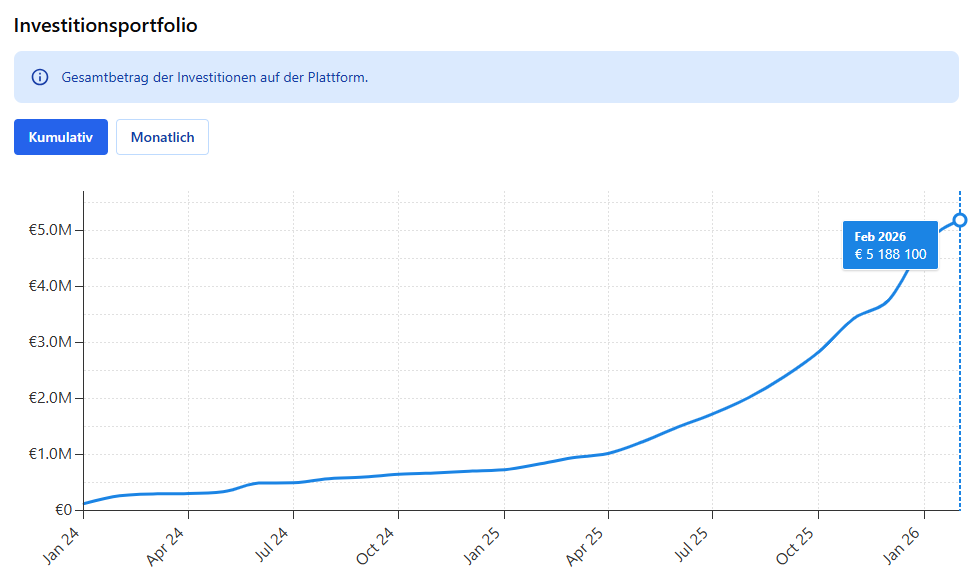Switch to the Kumulativ view
Viewport: 978px width, 587px height.
coord(61,137)
